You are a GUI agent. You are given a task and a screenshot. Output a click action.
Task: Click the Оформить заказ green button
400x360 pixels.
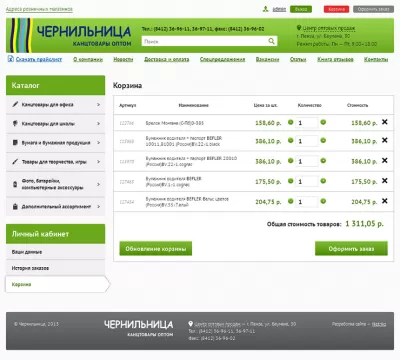[351, 249]
